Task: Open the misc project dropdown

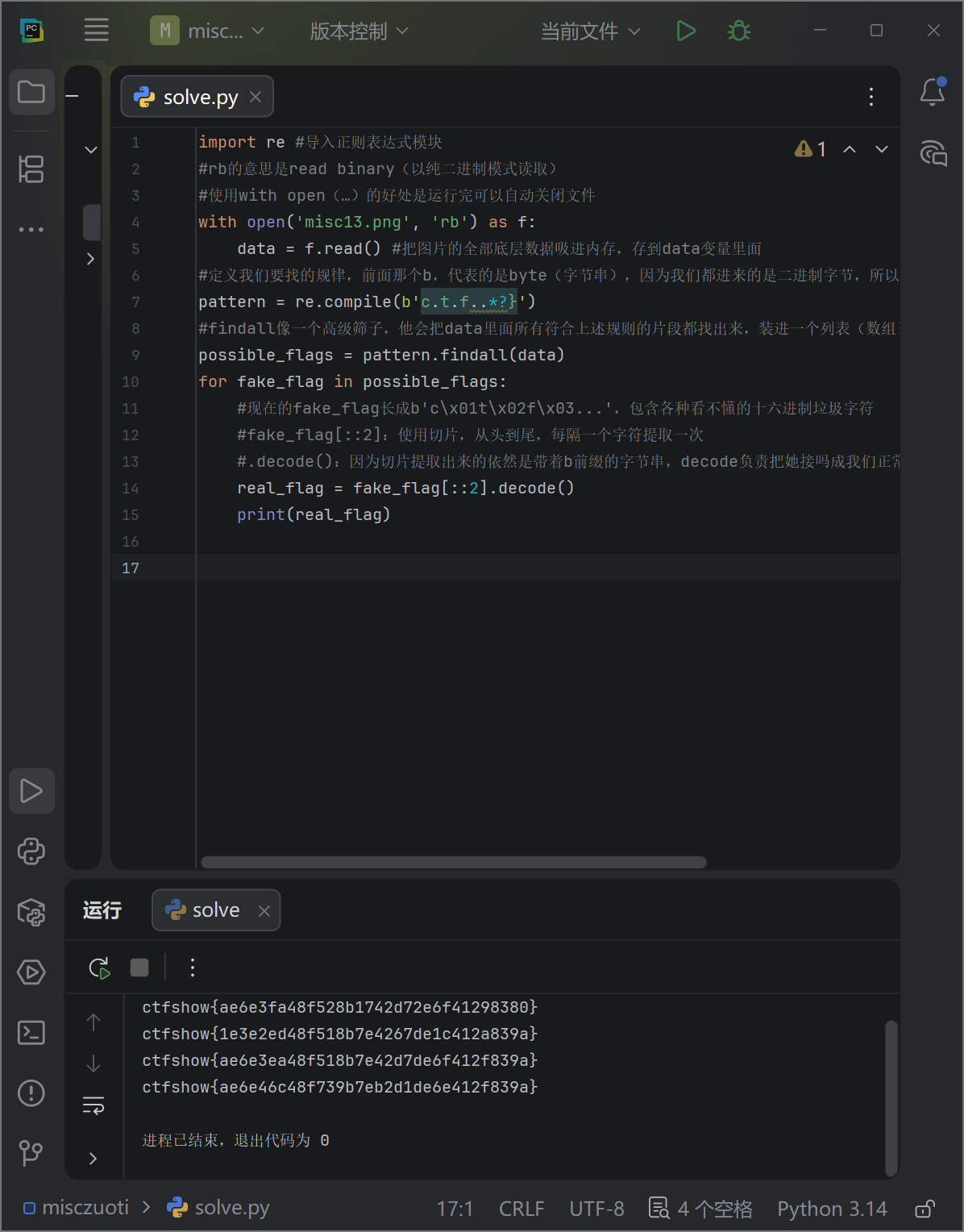Action: [x=207, y=31]
